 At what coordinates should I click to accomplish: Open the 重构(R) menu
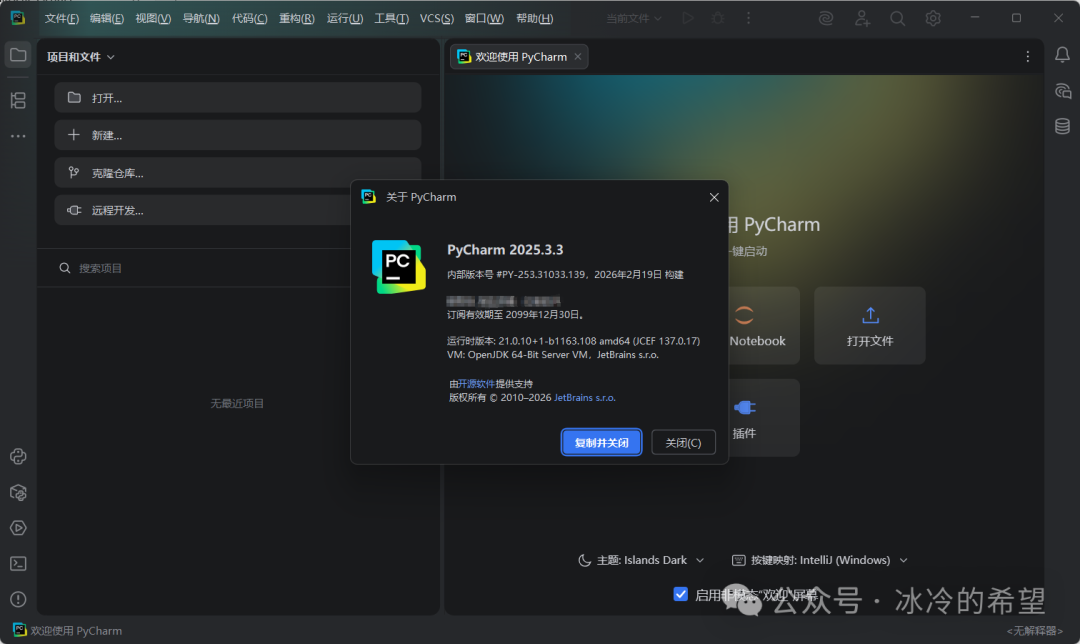coord(296,18)
